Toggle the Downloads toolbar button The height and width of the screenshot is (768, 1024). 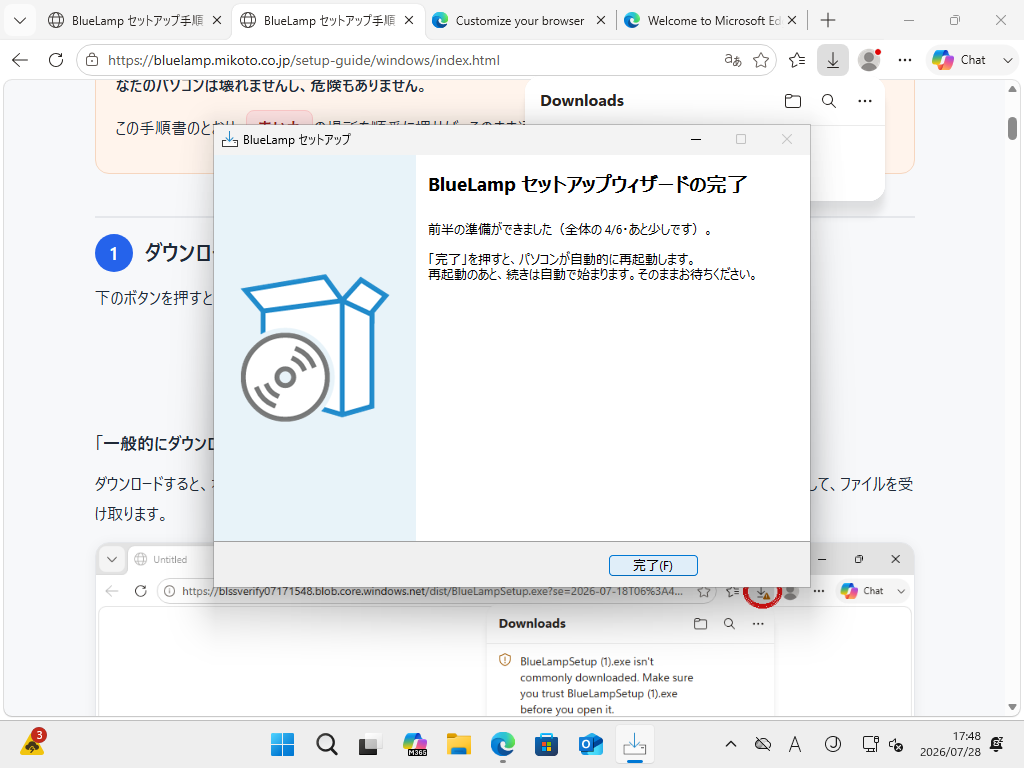[x=833, y=60]
